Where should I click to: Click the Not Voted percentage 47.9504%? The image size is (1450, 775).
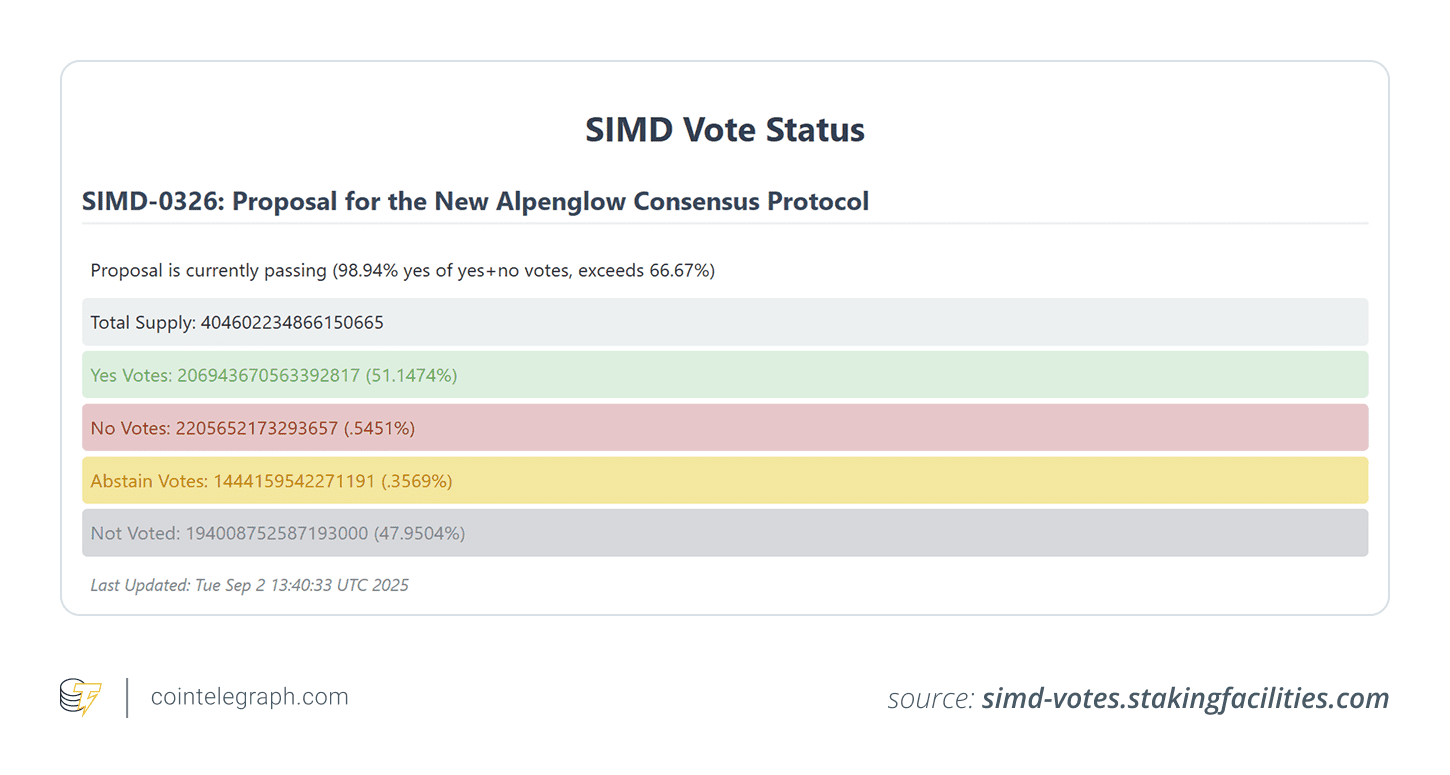coord(420,534)
